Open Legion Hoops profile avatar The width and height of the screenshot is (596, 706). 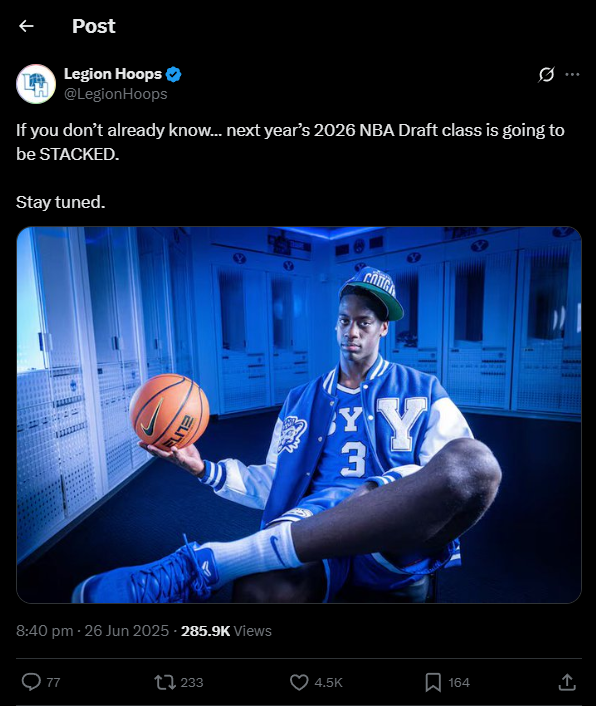36,84
